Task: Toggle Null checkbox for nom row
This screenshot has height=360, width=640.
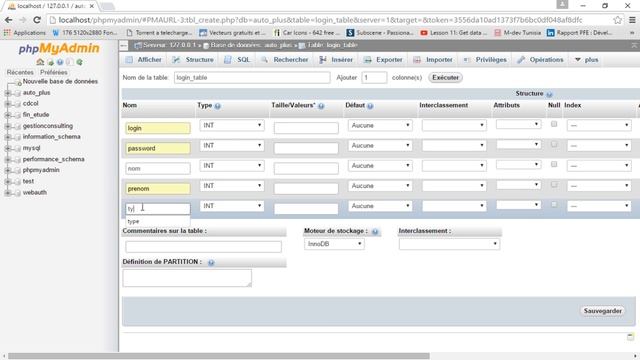Action: click(554, 164)
